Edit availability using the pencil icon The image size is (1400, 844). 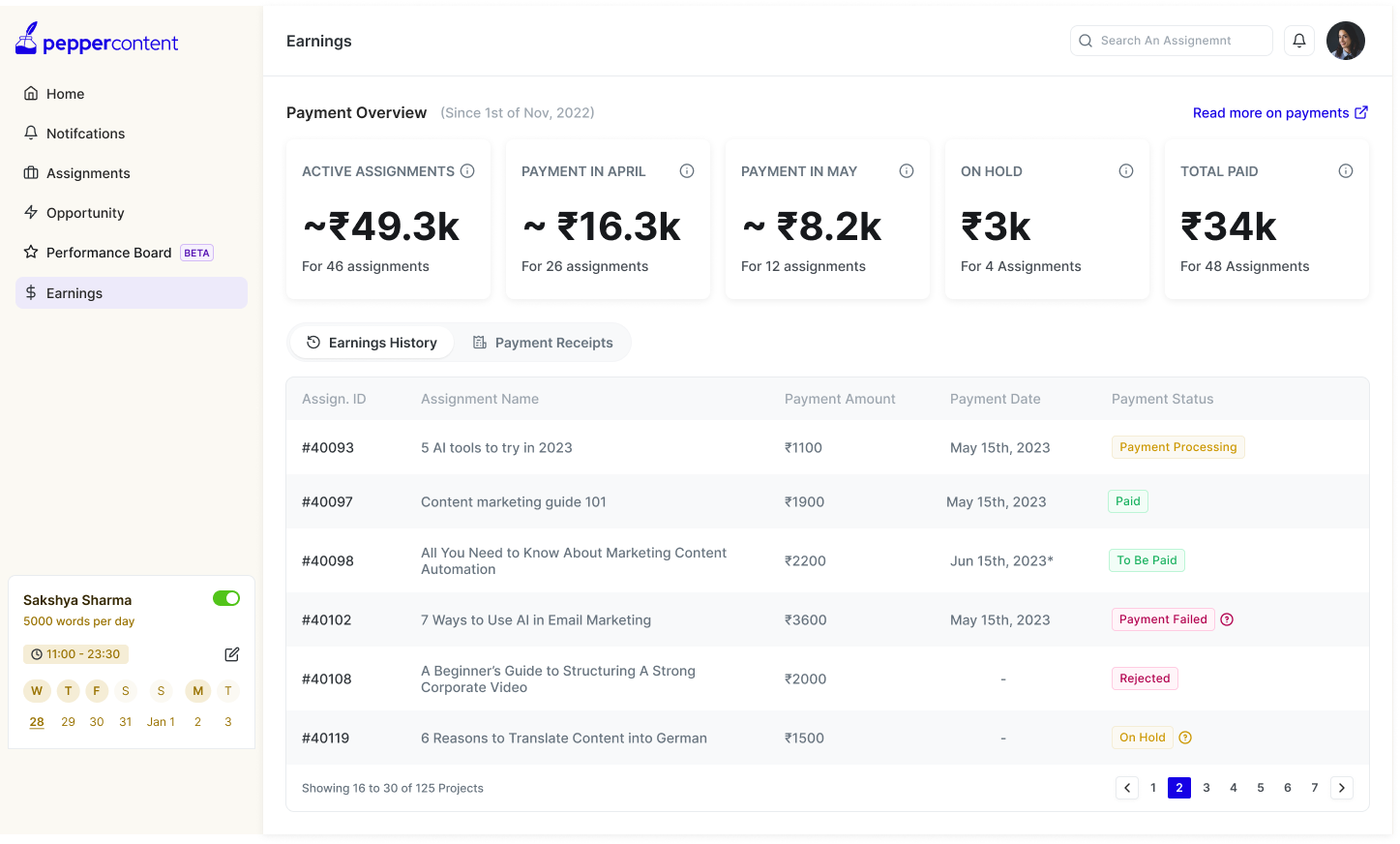[x=232, y=654]
